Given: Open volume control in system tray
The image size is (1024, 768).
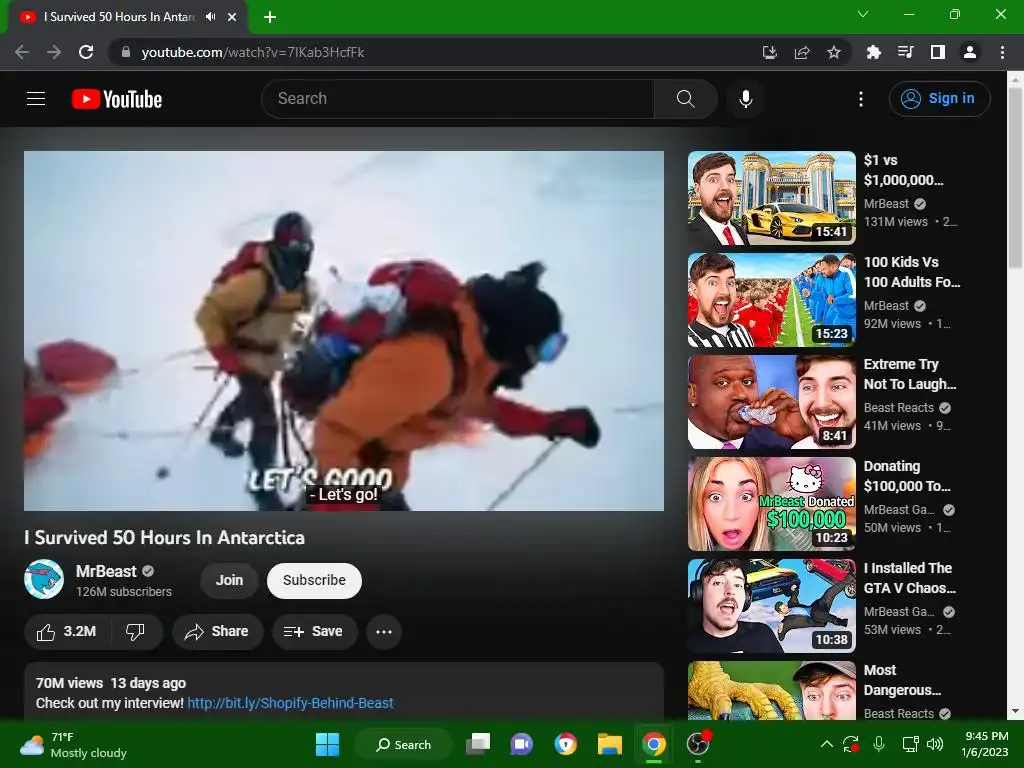Looking at the screenshot, I should [935, 744].
